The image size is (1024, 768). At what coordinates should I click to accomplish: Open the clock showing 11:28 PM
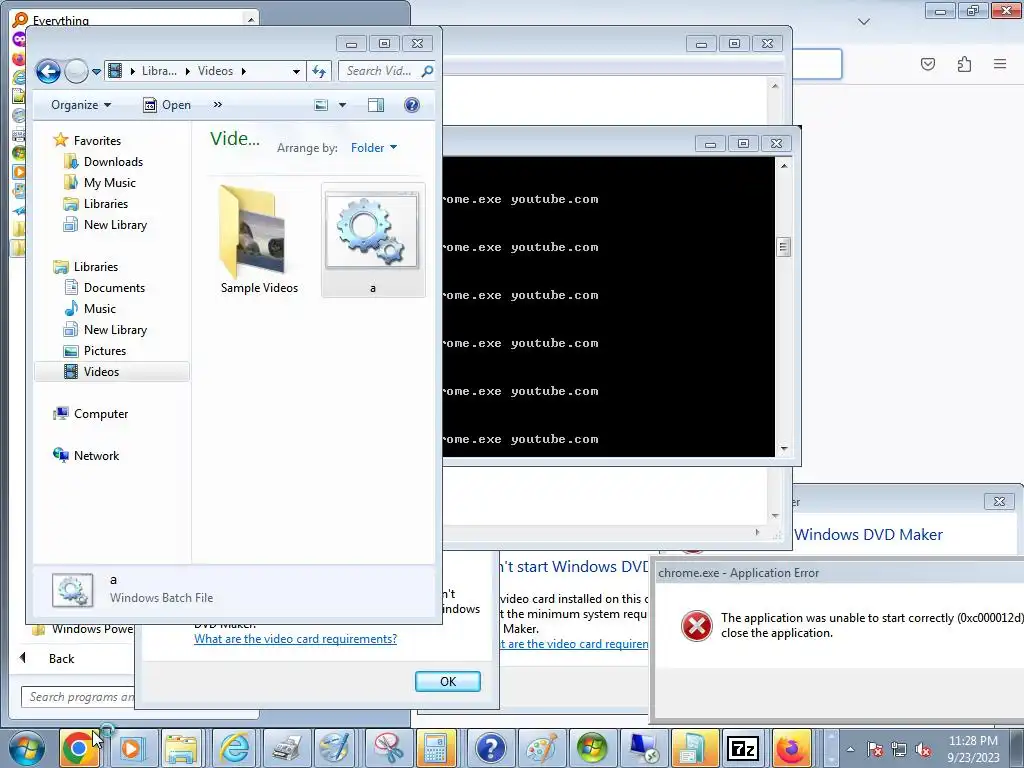click(x=973, y=749)
